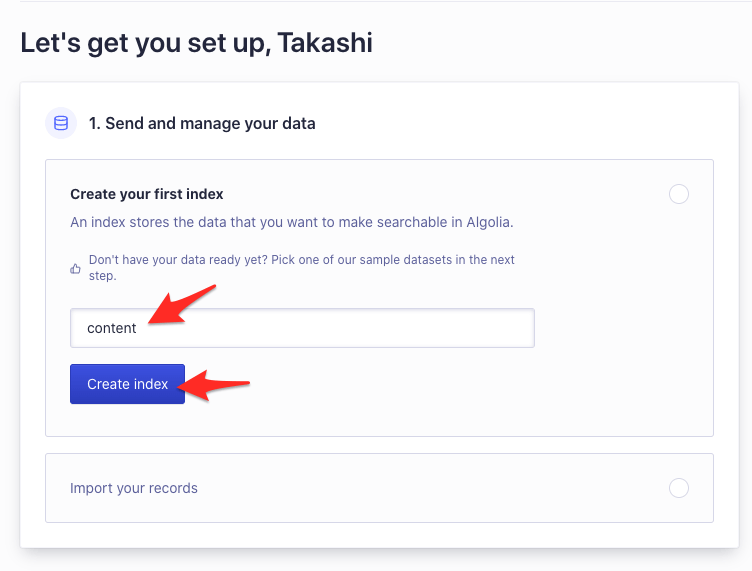752x571 pixels.
Task: Click the word Algolia in the description
Action: point(490,222)
